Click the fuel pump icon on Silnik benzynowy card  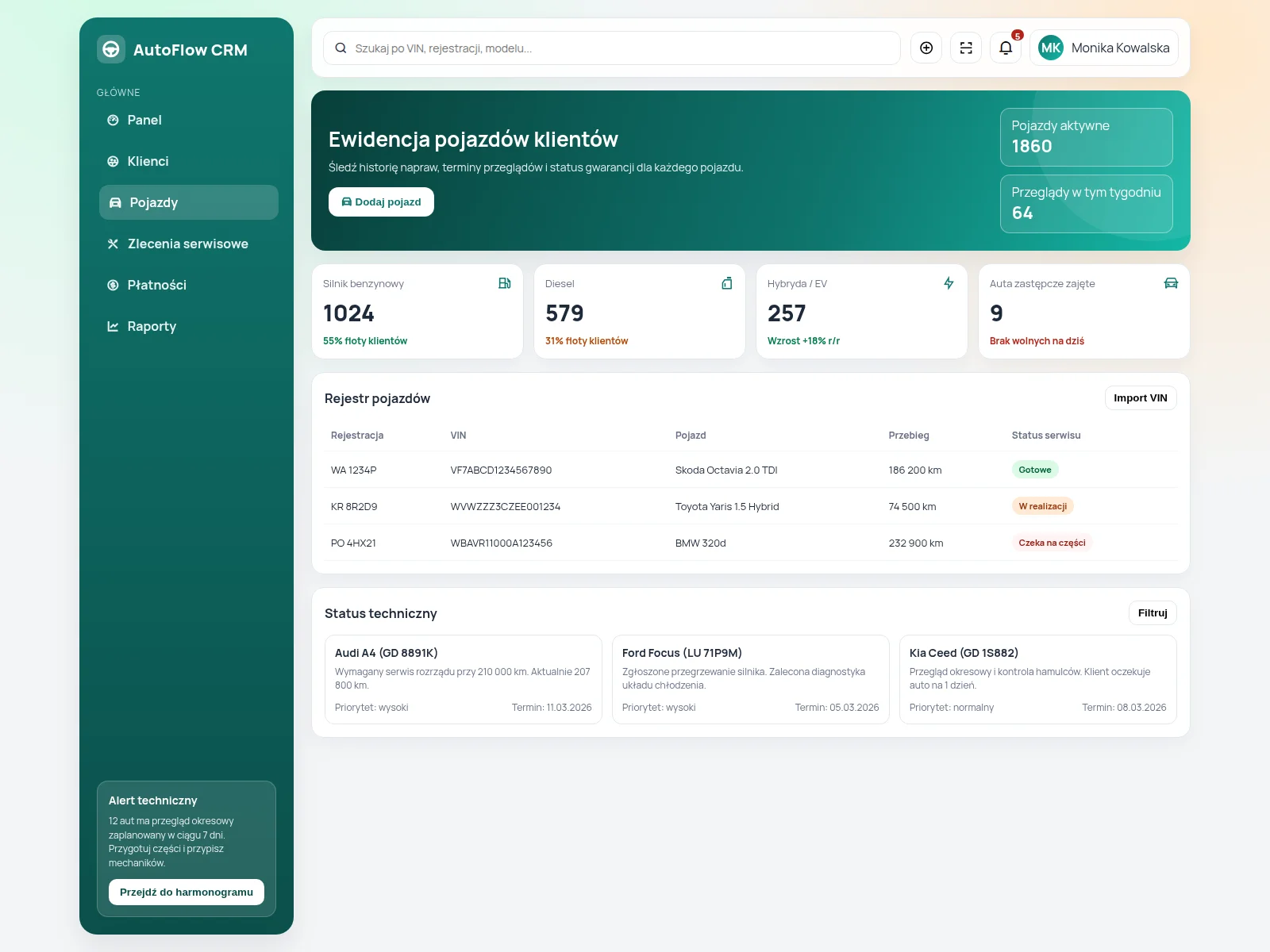pos(504,283)
